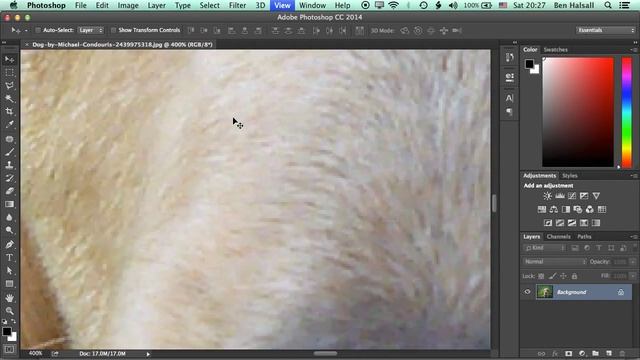The height and width of the screenshot is (360, 640).
Task: Select the Blur tool
Action: [9, 217]
